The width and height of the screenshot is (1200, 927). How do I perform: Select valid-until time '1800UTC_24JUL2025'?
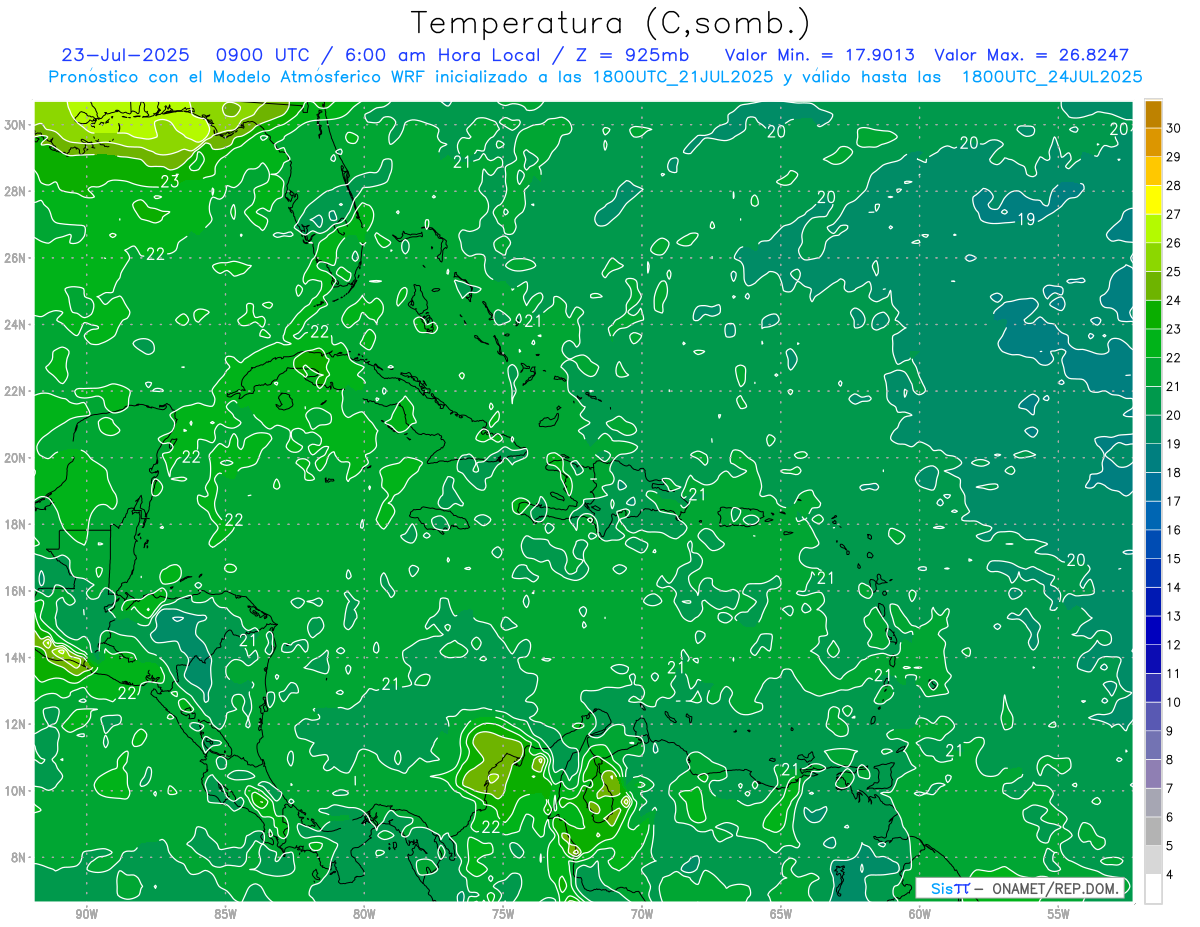coord(1052,77)
